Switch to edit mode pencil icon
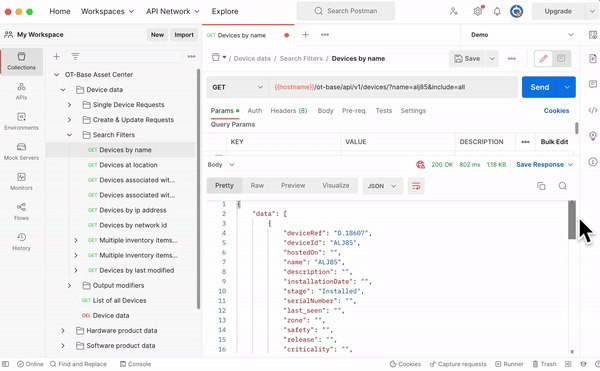 [543, 59]
